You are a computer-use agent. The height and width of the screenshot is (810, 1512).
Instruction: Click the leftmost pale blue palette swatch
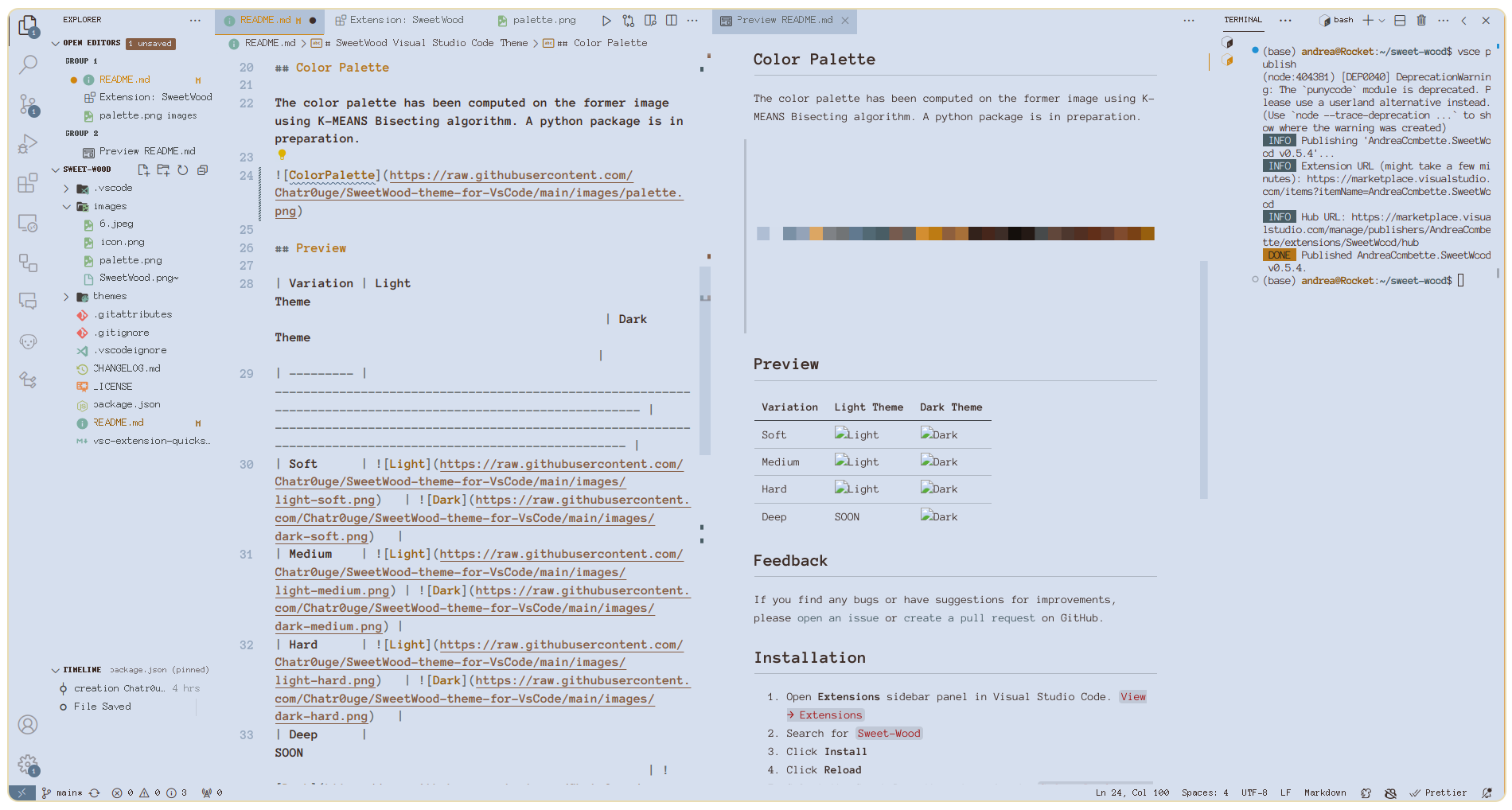coord(763,233)
